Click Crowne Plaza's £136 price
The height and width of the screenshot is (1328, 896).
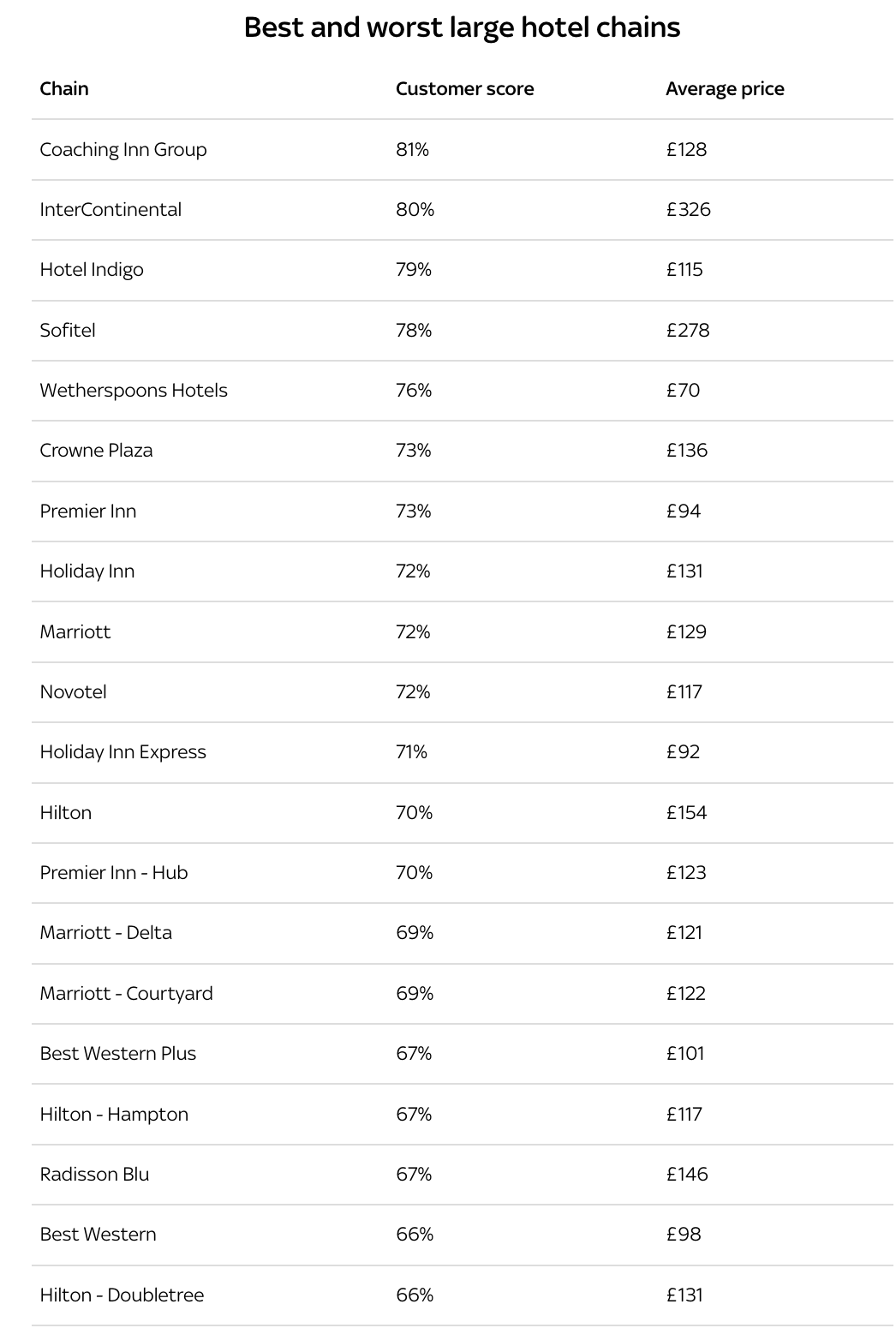click(x=687, y=451)
